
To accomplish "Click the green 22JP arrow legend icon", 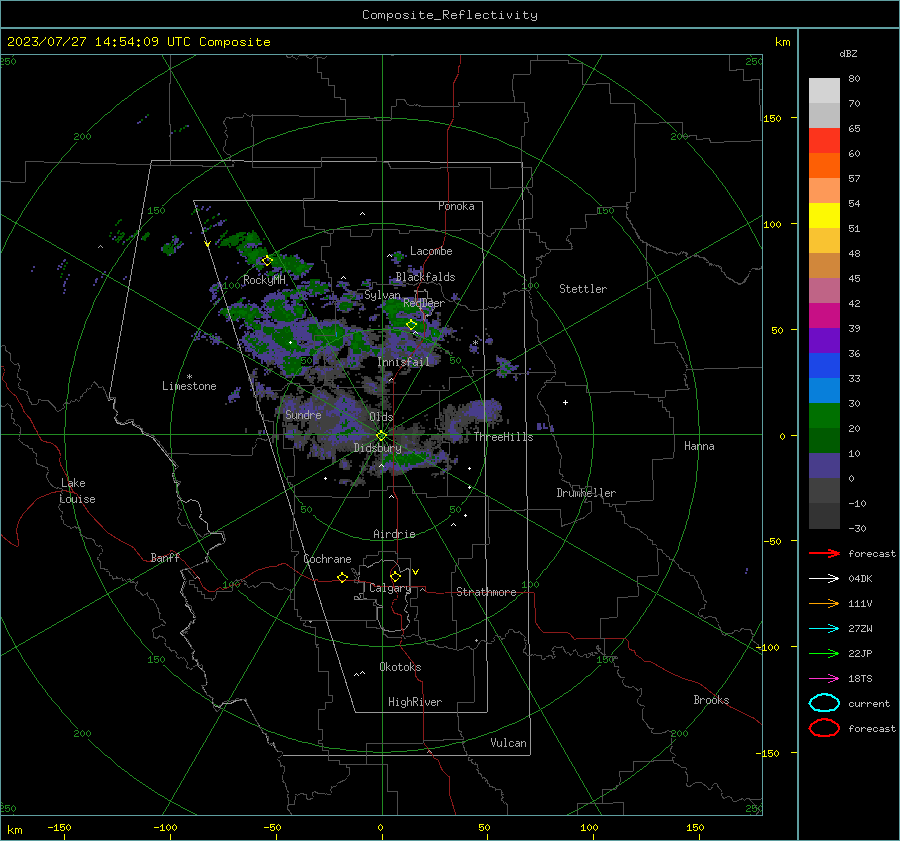I will [x=824, y=653].
